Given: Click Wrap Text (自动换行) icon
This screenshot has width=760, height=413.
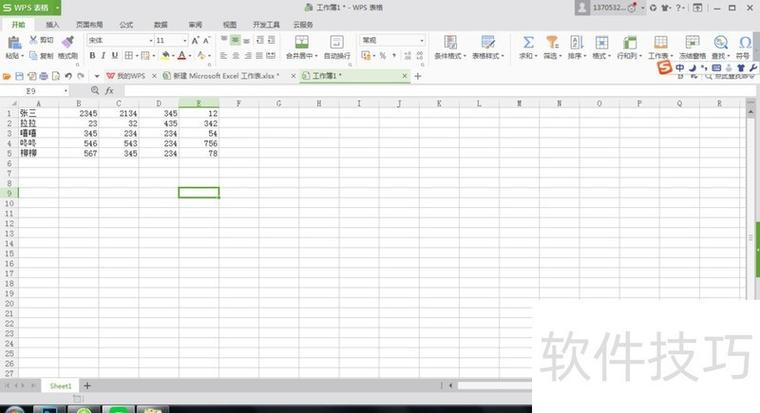Looking at the screenshot, I should tap(337, 42).
